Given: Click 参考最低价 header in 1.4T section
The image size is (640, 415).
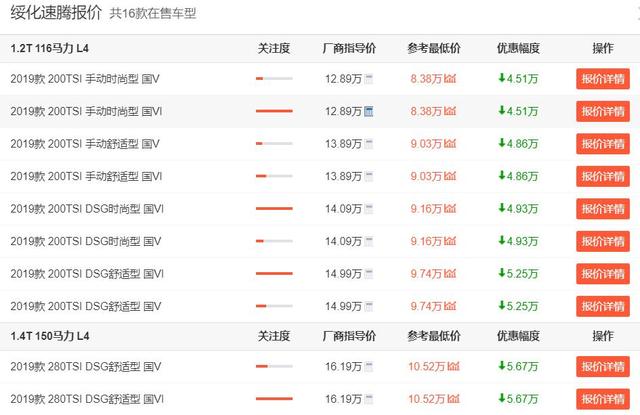Looking at the screenshot, I should tap(433, 336).
